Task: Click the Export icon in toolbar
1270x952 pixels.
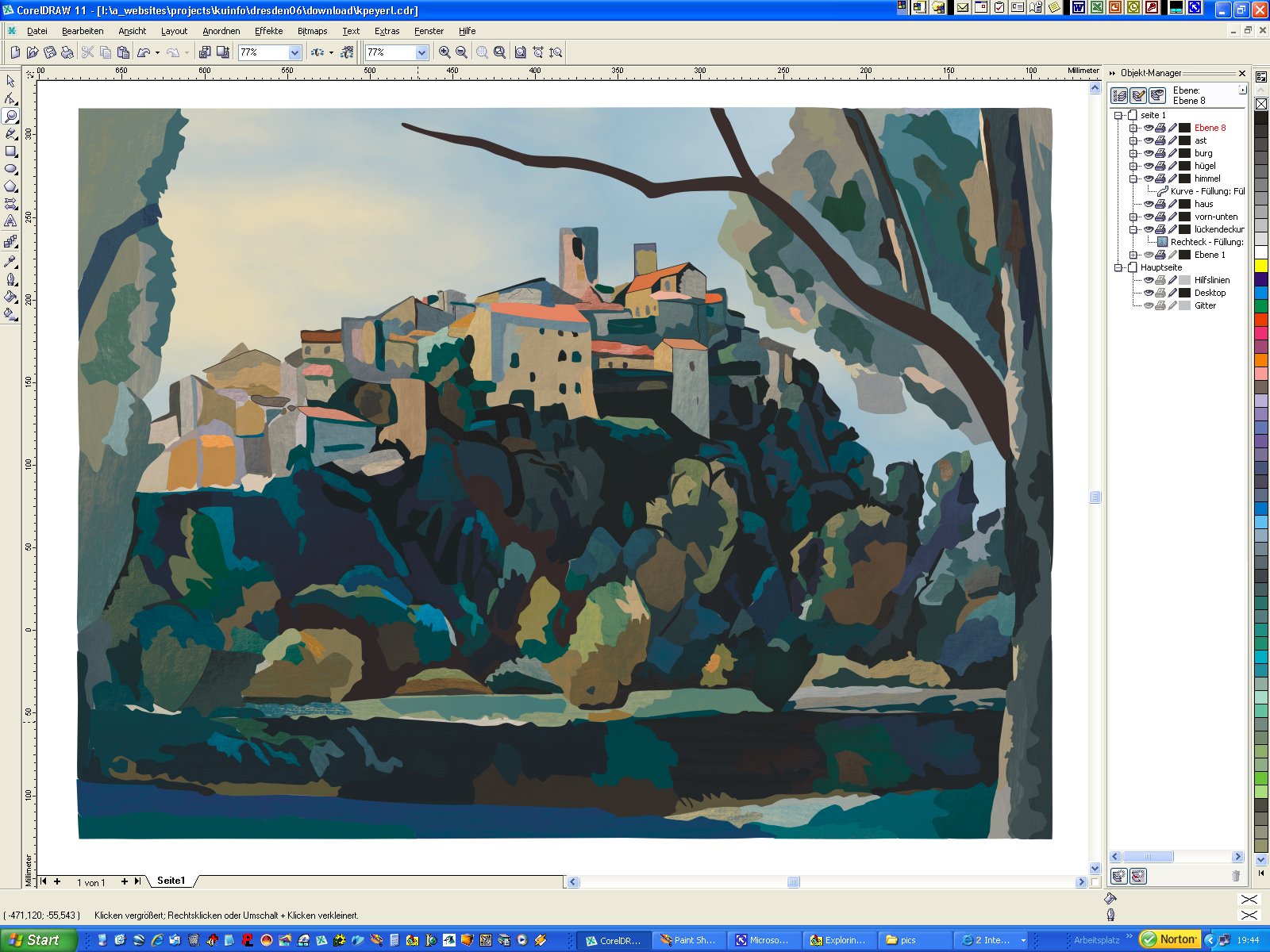Action: click(223, 52)
